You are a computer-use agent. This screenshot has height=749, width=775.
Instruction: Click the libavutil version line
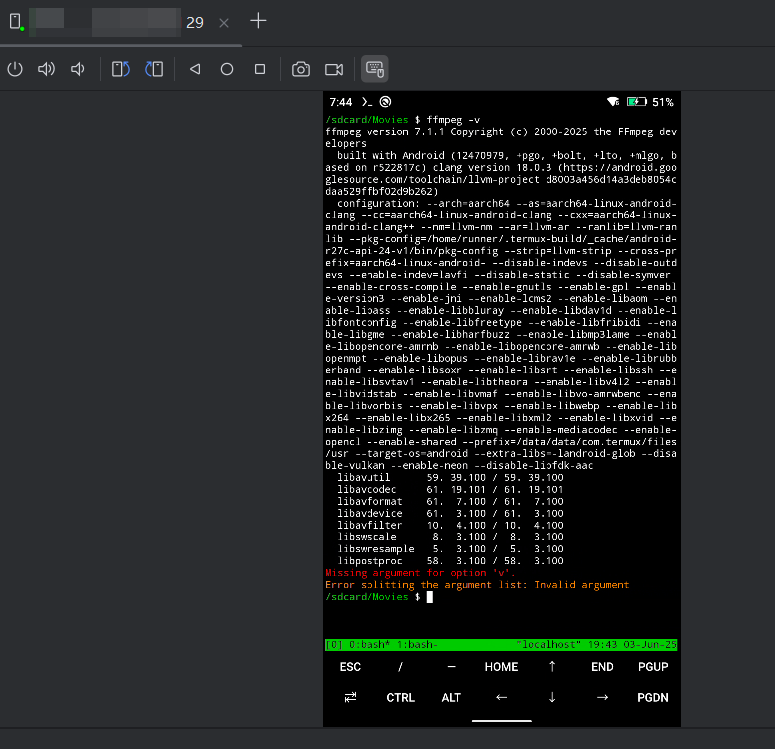coord(450,478)
